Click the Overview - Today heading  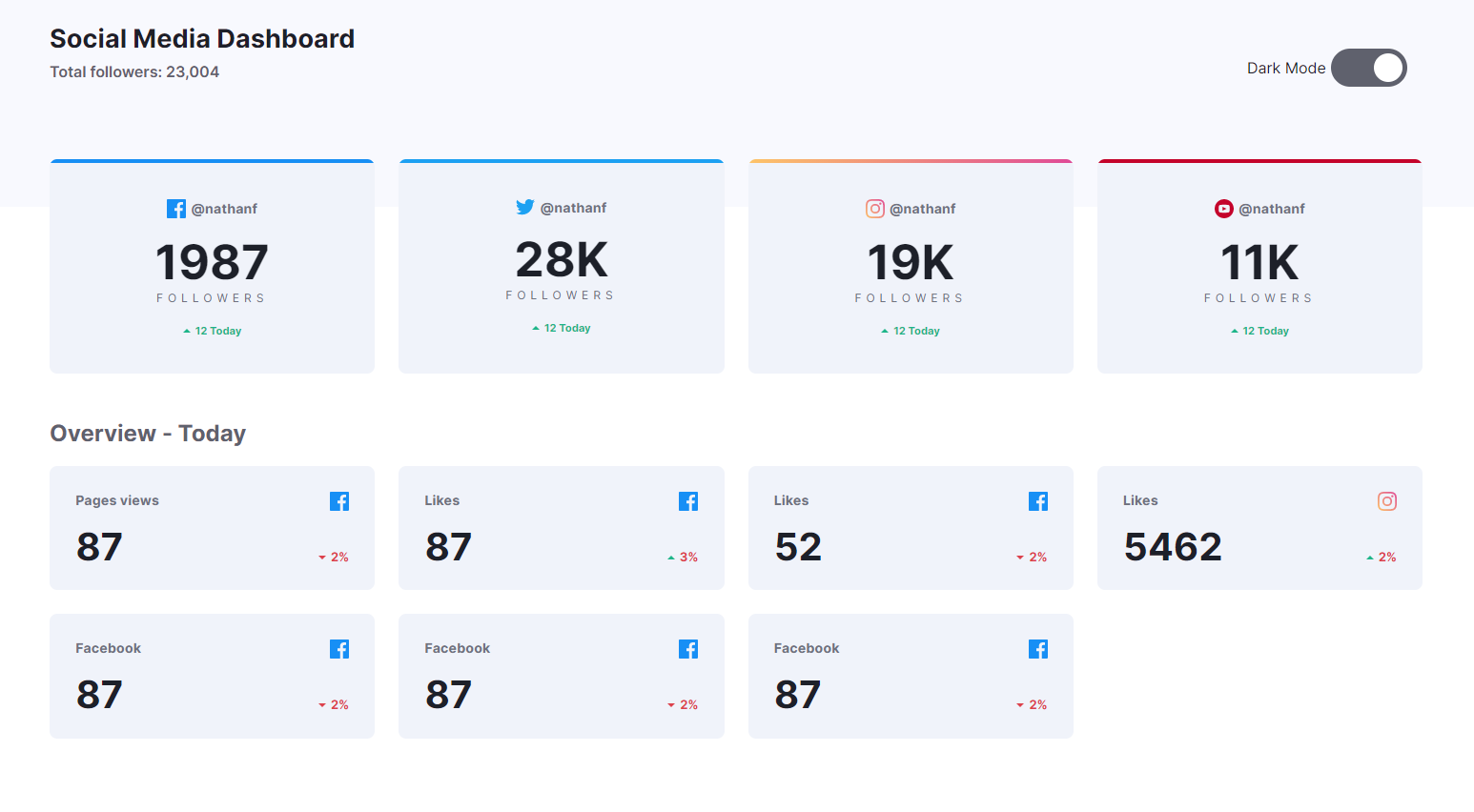[148, 434]
